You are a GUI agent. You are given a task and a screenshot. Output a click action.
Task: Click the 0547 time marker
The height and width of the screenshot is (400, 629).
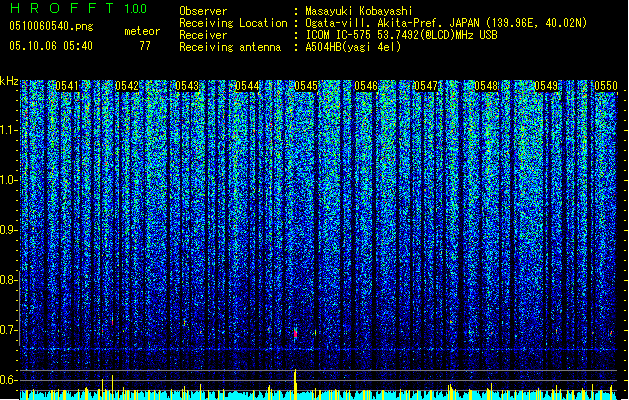click(426, 86)
